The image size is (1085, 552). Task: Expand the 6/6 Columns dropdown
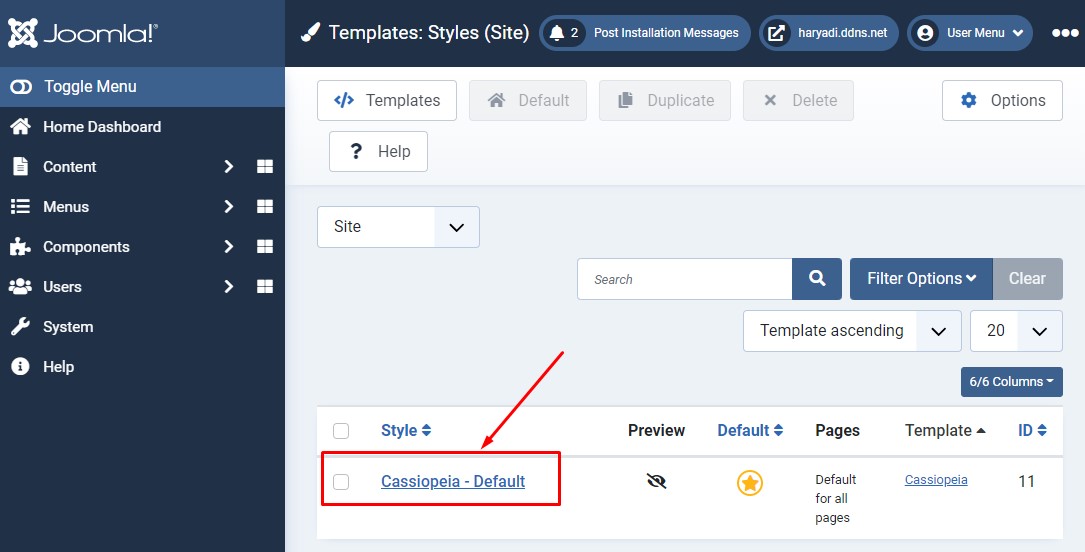pos(1011,382)
